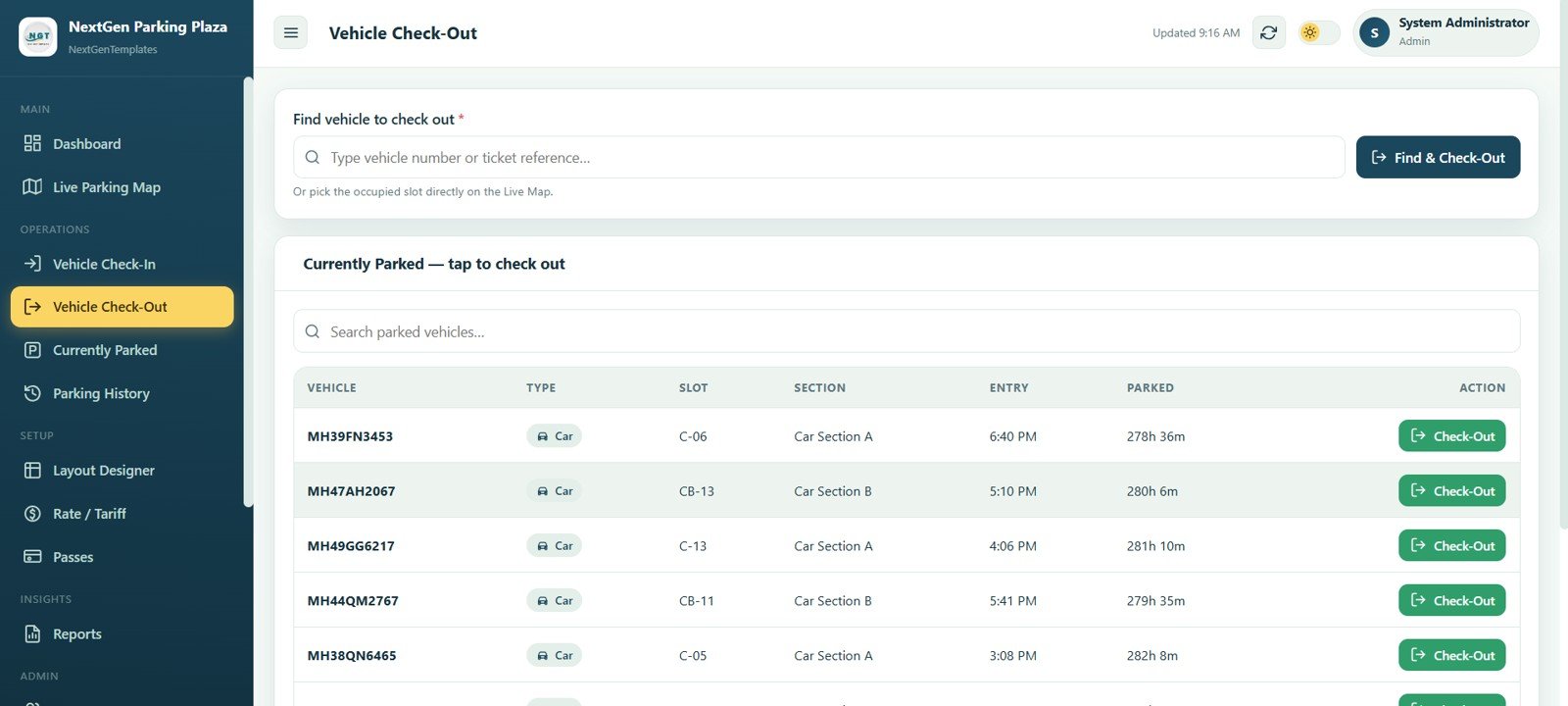The height and width of the screenshot is (706, 1568).
Task: Check out vehicle MH47AH2067
Action: tap(1451, 491)
